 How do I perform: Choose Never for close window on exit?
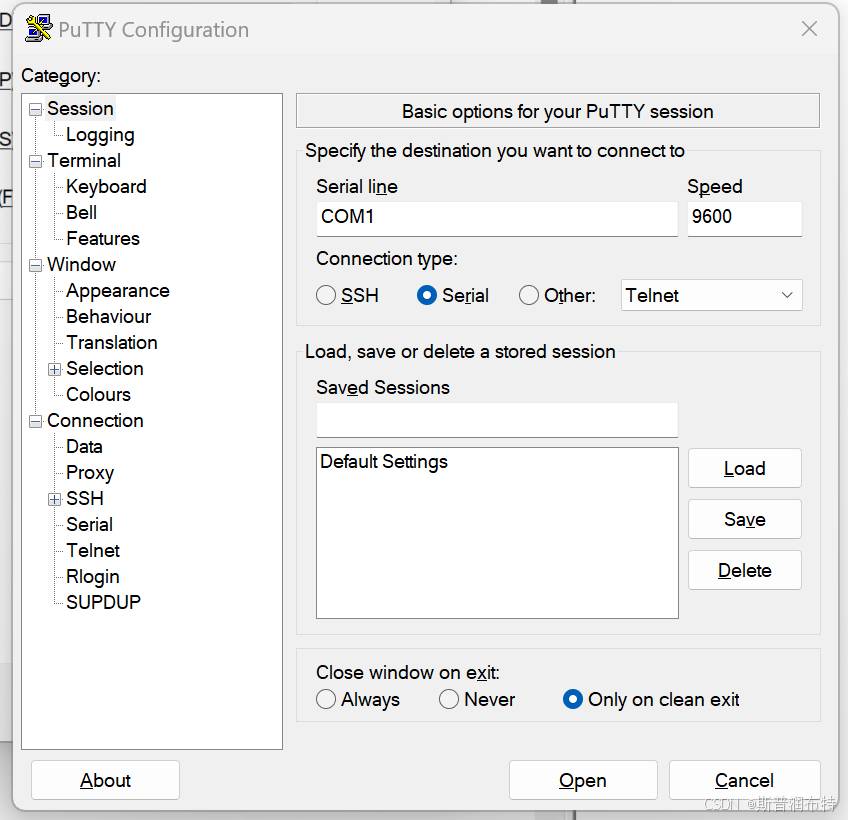pyautogui.click(x=449, y=699)
